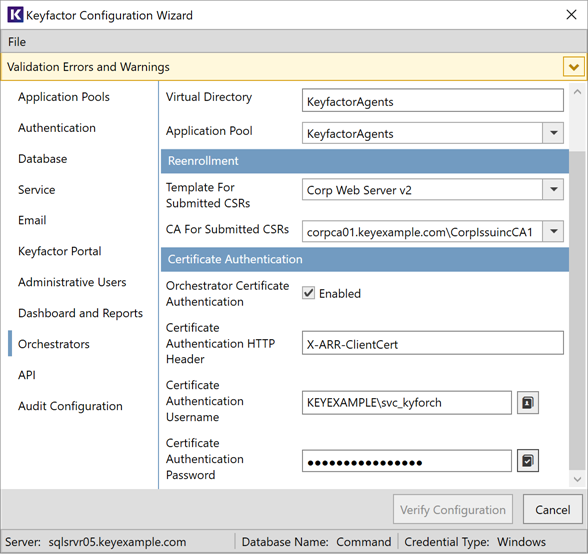Switch to the Authentication section
The width and height of the screenshot is (588, 554).
point(57,128)
